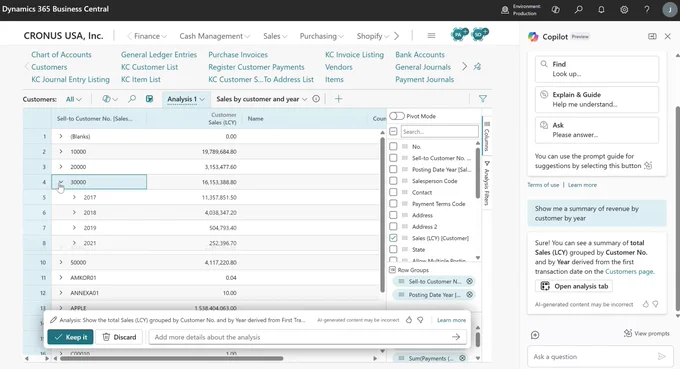Check the Contact column checkbox
This screenshot has width=680, height=369.
[x=393, y=192]
